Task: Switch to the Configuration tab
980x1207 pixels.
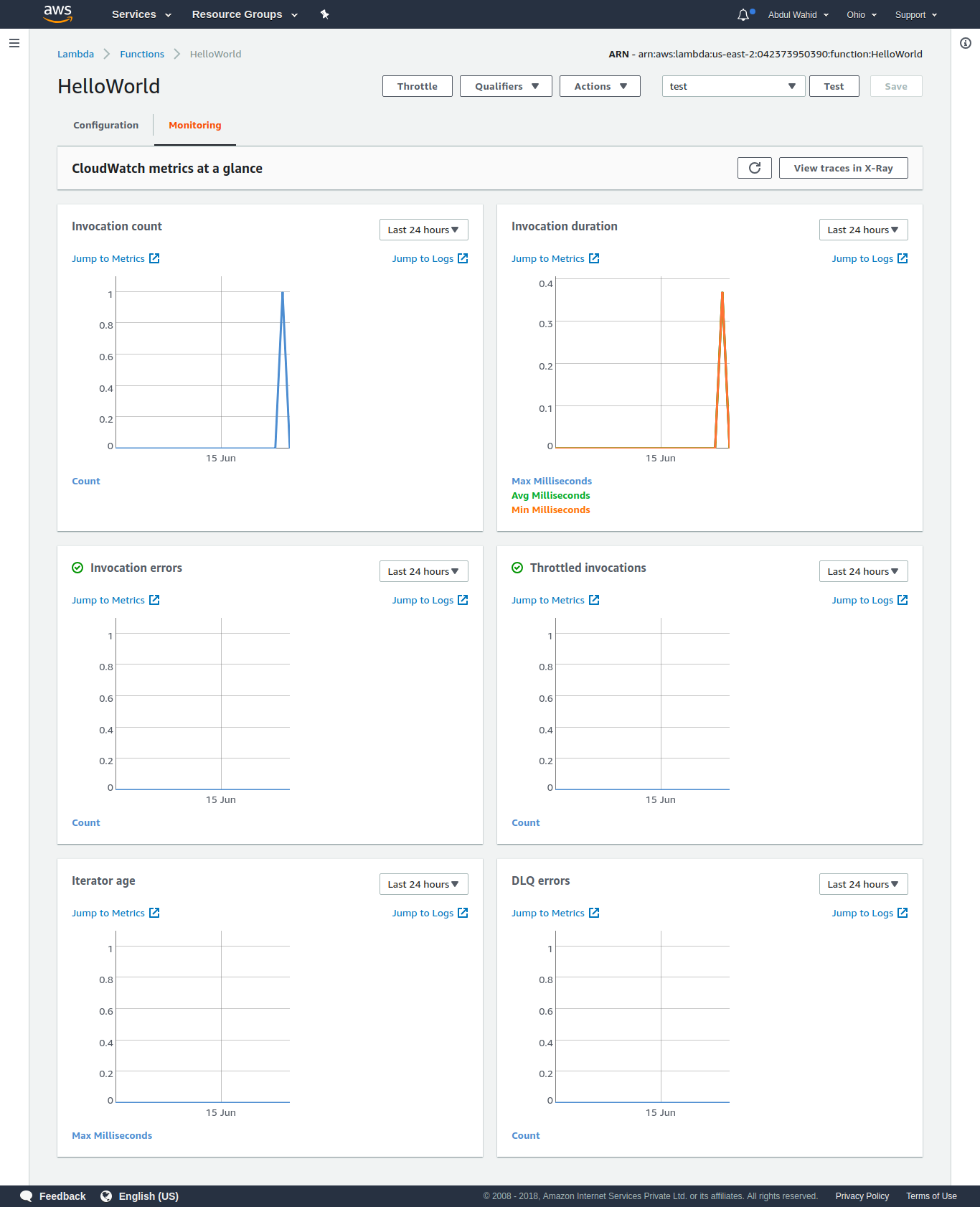Action: pos(105,125)
